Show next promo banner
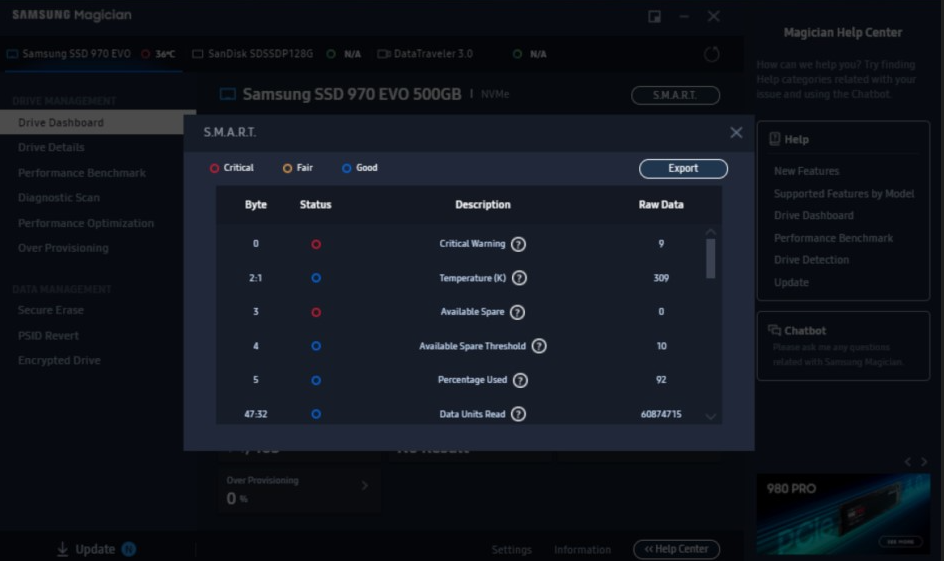Screen dimensions: 944x561 [x=924, y=462]
